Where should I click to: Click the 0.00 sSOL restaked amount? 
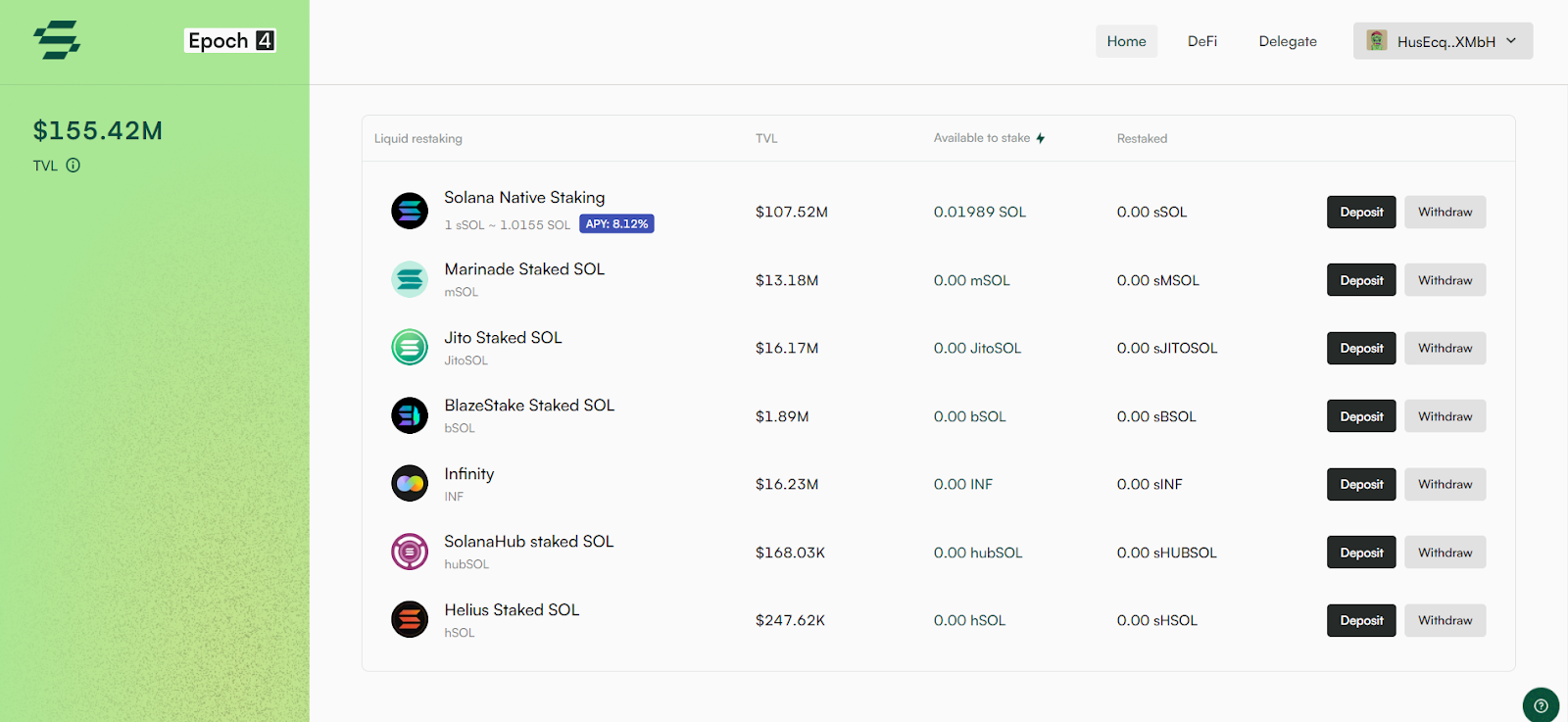[1151, 212]
